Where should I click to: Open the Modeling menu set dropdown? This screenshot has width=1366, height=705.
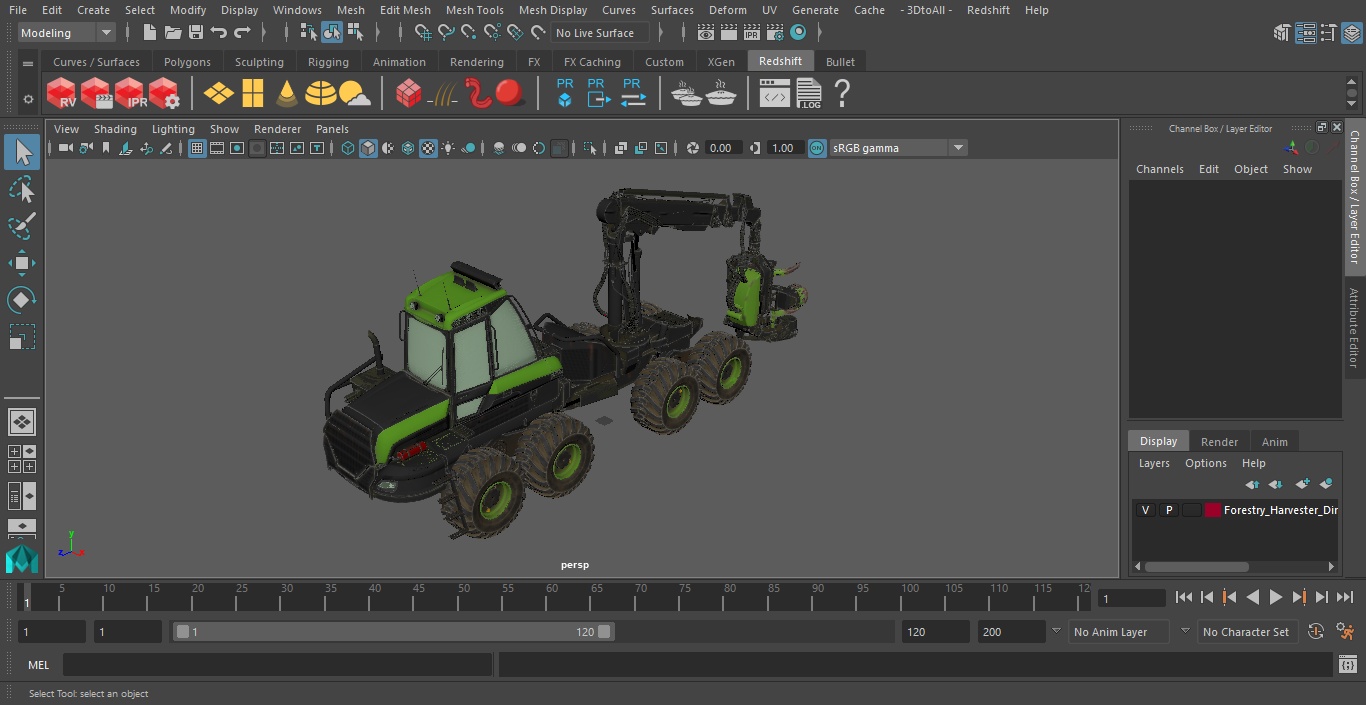click(x=67, y=33)
